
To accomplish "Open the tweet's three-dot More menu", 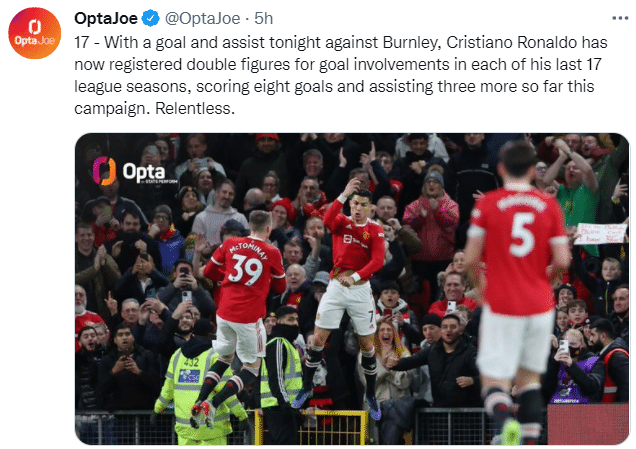I will pyautogui.click(x=618, y=18).
